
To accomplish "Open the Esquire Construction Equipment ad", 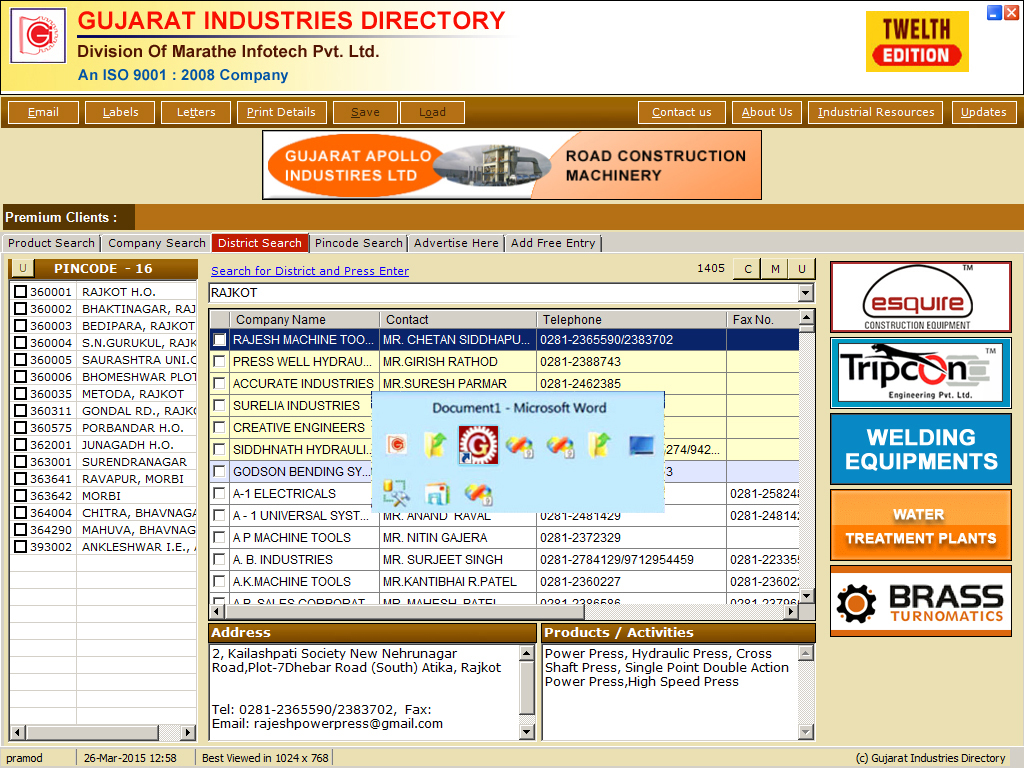I will tap(921, 297).
